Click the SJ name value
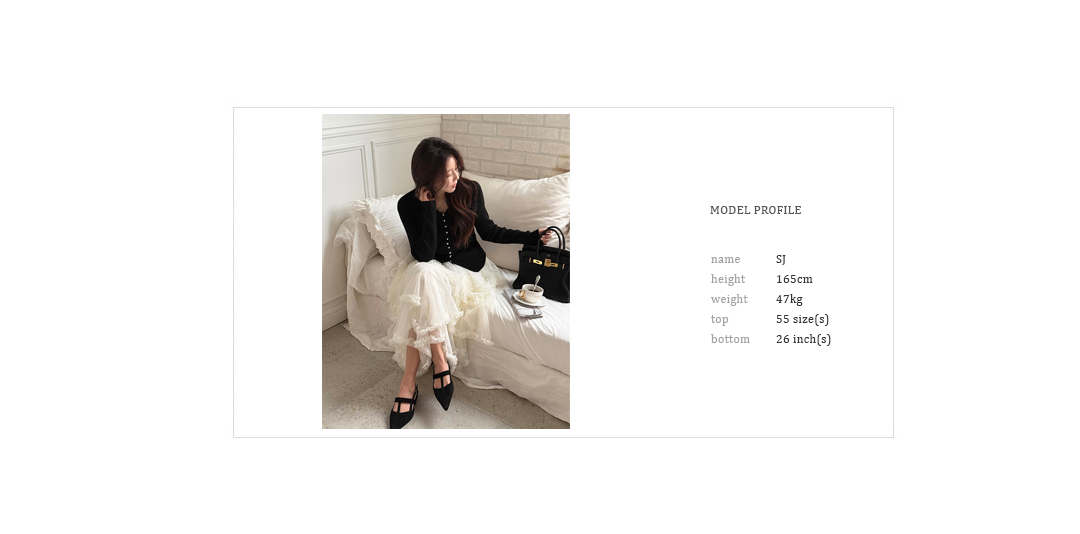1080x534 pixels. tap(781, 259)
